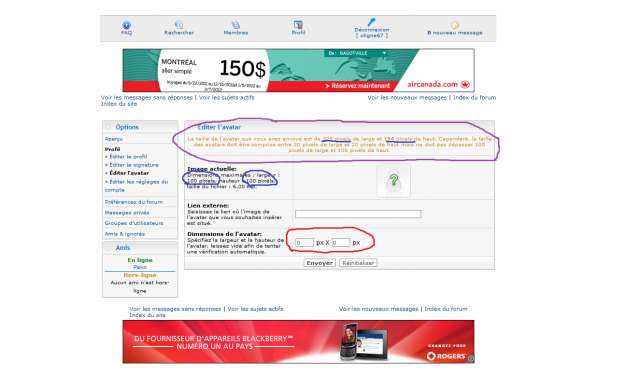The width and height of the screenshot is (625, 374).
Task: Click Voir les nouveaux messages top link
Action: coord(407,97)
